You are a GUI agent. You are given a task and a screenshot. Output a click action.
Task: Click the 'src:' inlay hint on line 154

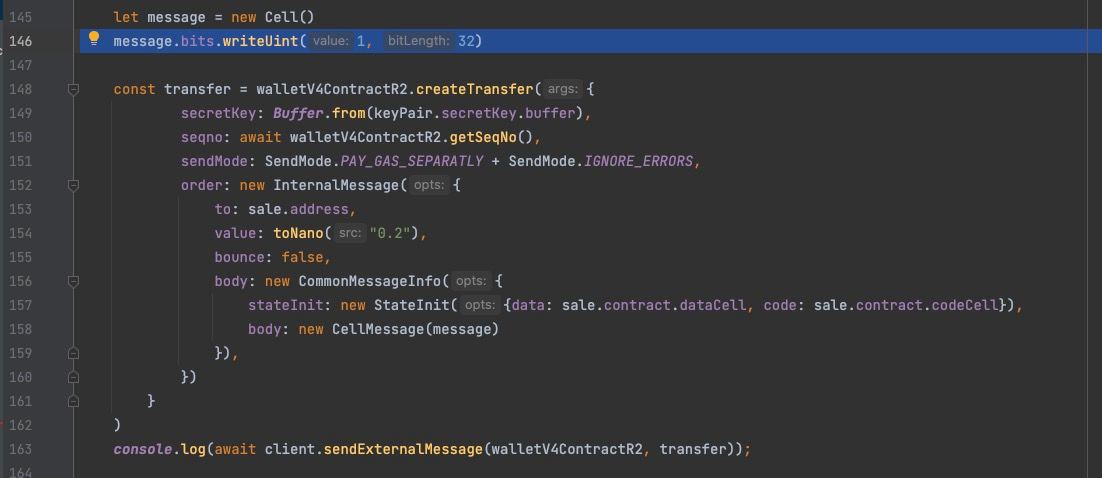tap(348, 233)
